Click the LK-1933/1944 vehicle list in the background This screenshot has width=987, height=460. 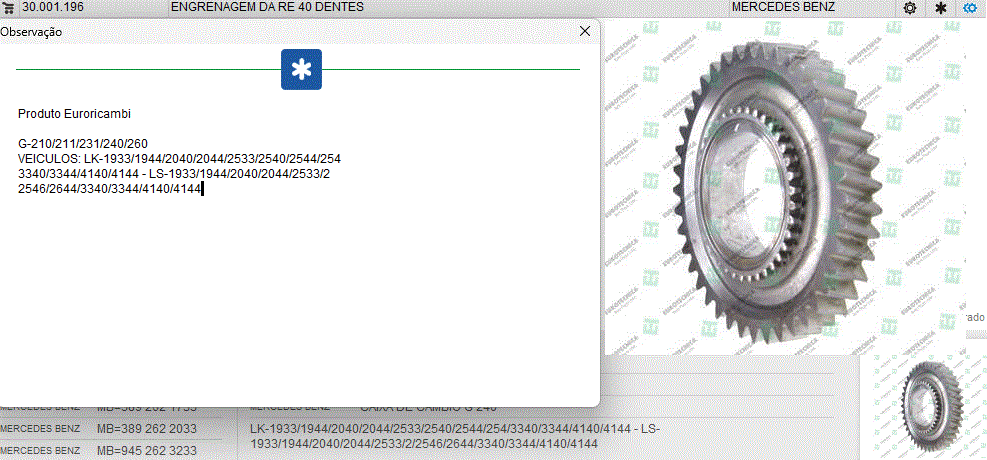(x=454, y=435)
